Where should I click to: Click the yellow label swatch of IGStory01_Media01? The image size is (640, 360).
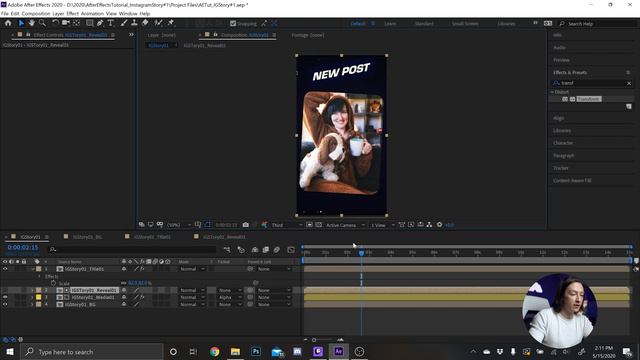click(x=38, y=298)
